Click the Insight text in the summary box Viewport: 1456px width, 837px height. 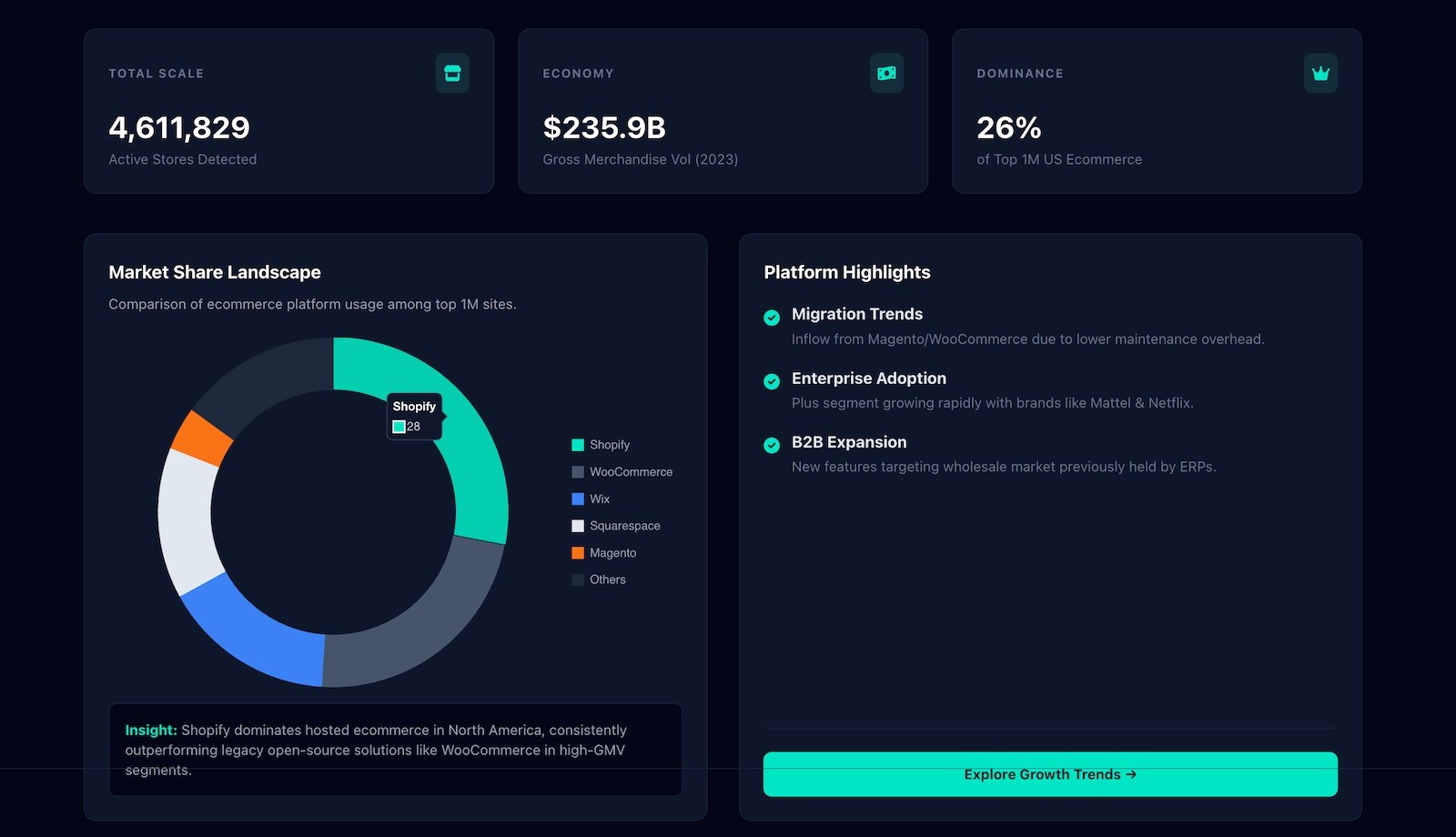tap(150, 730)
